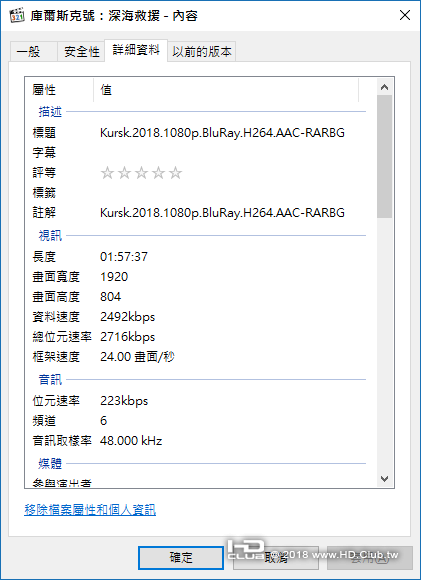This screenshot has width=421, height=580.
Task: Click the 音訊 section heading
Action: [50, 380]
